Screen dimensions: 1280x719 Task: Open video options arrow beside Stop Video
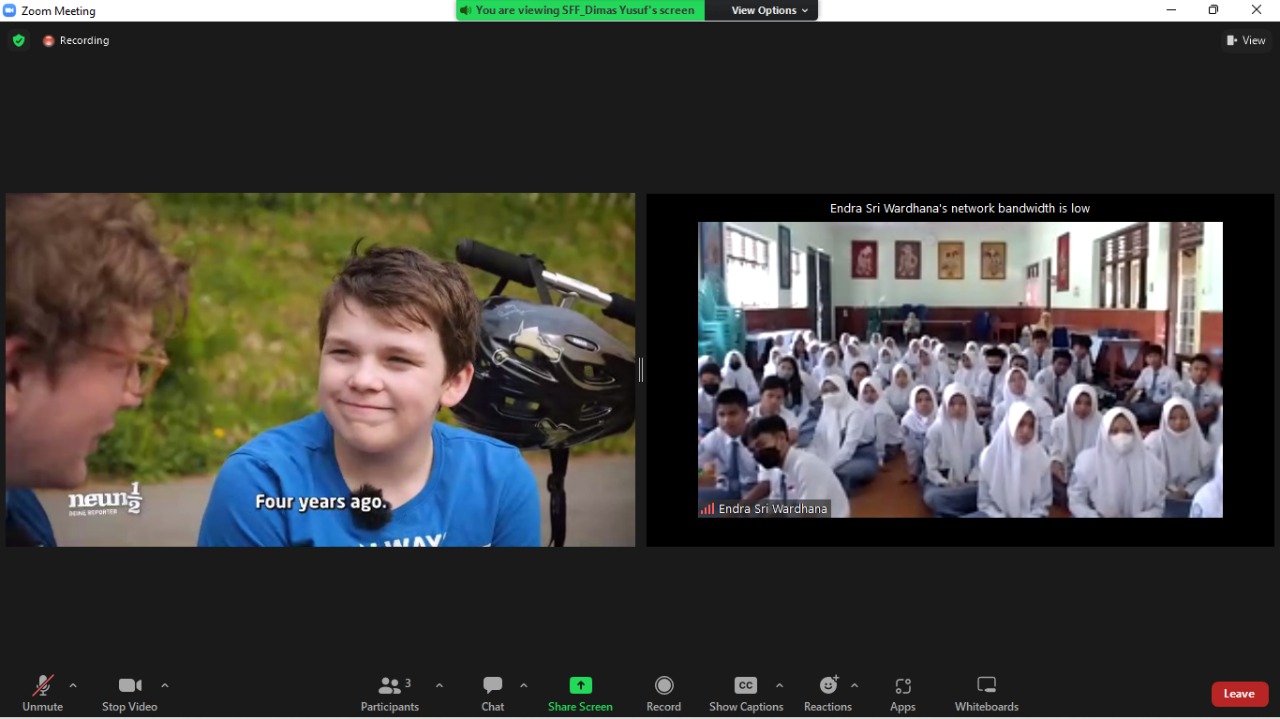(x=165, y=686)
